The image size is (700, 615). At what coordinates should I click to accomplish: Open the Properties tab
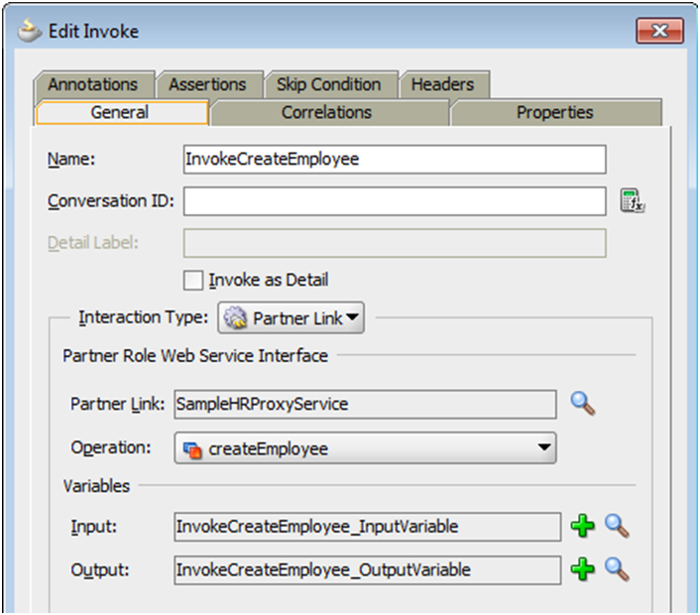tap(555, 113)
